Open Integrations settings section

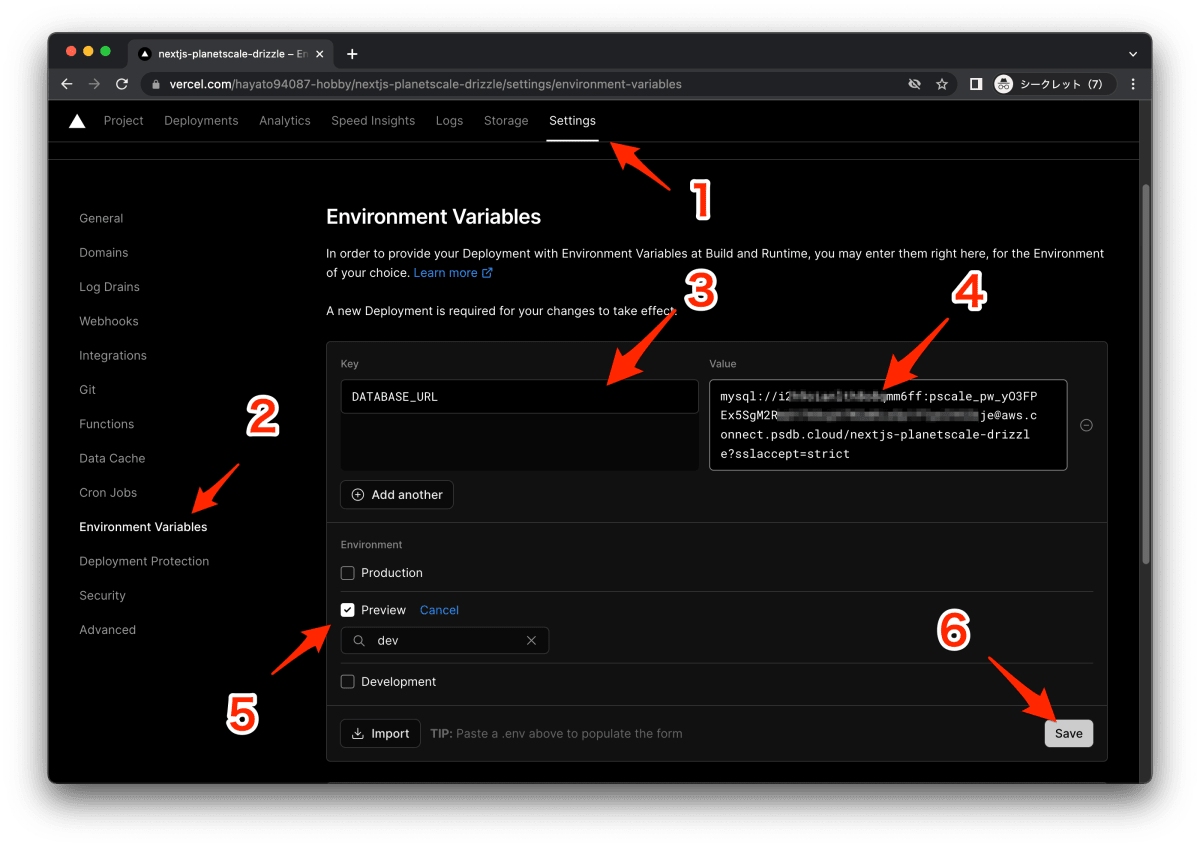pyautogui.click(x=113, y=355)
